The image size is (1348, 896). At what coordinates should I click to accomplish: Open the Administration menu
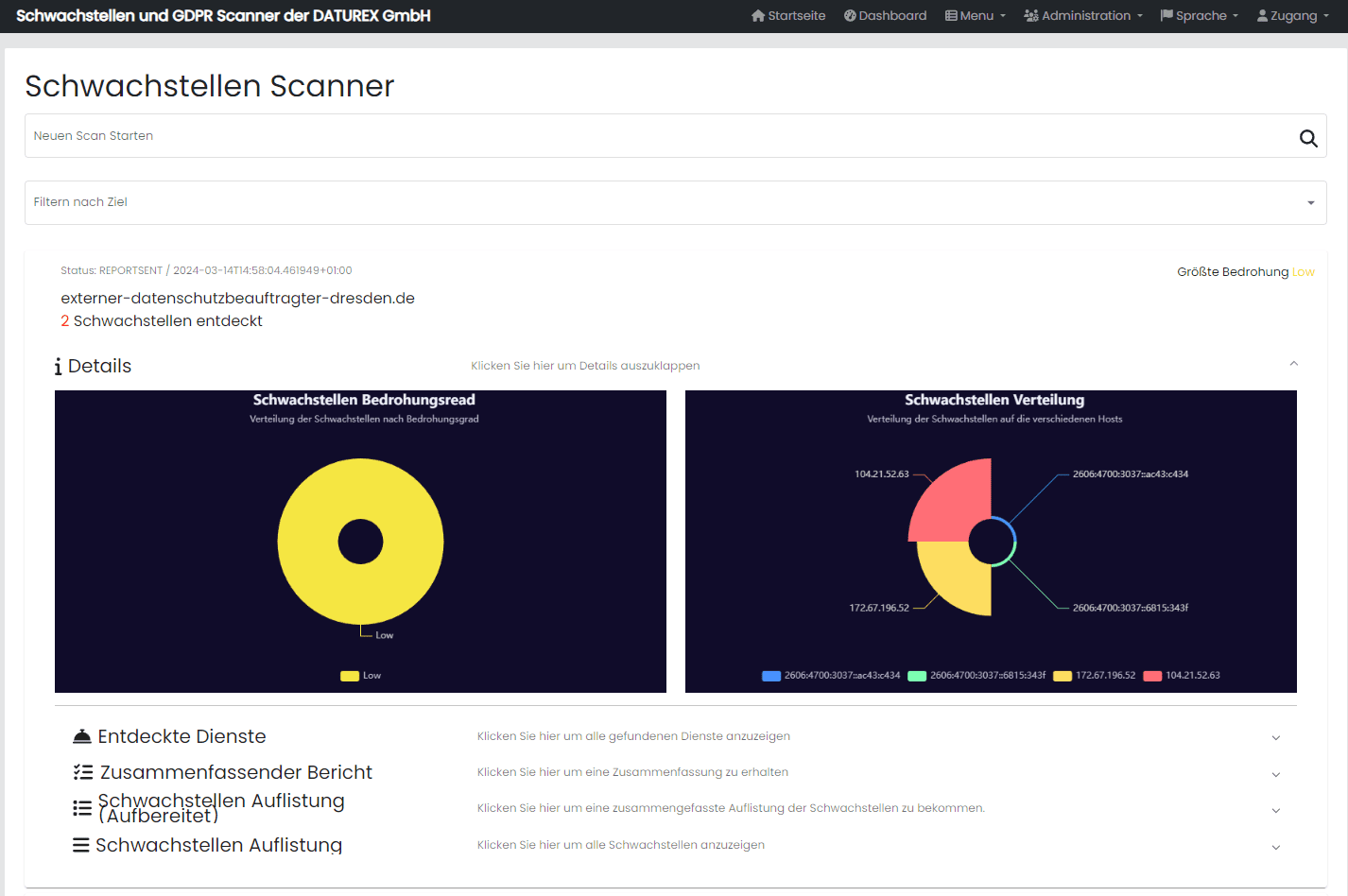click(1083, 16)
